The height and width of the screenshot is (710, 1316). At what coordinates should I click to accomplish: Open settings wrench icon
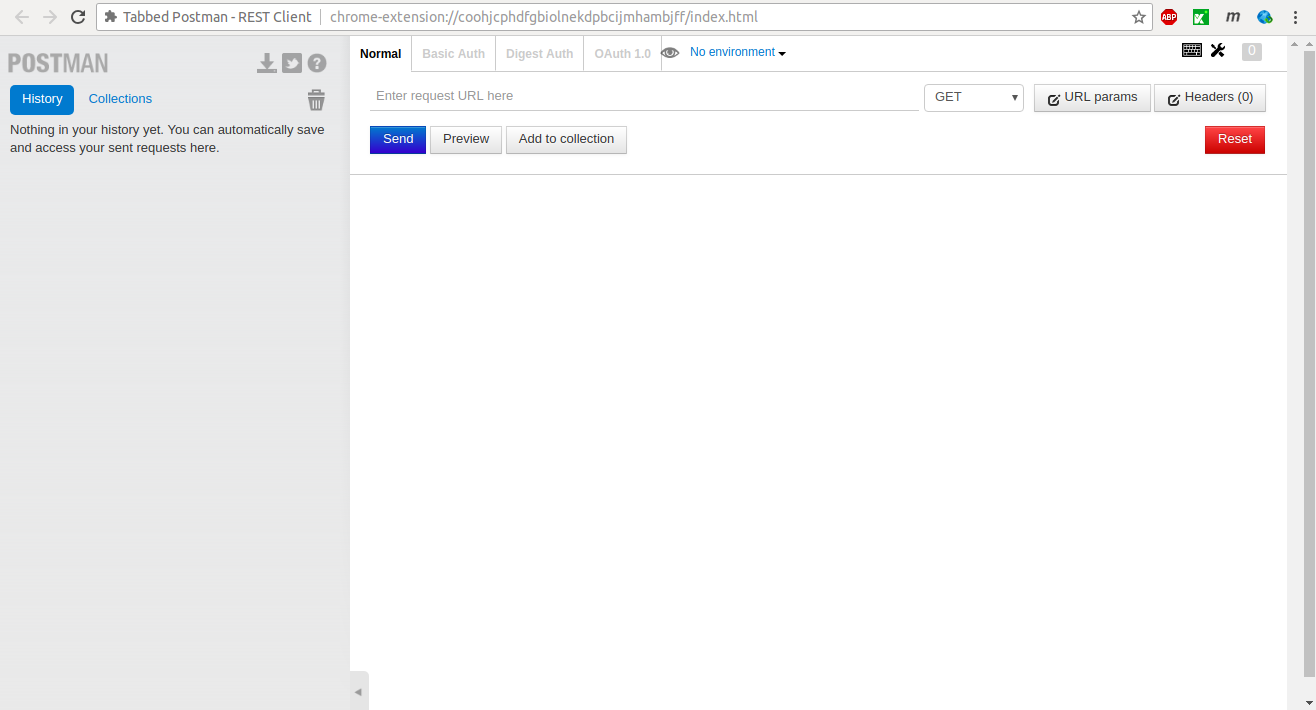click(x=1217, y=51)
